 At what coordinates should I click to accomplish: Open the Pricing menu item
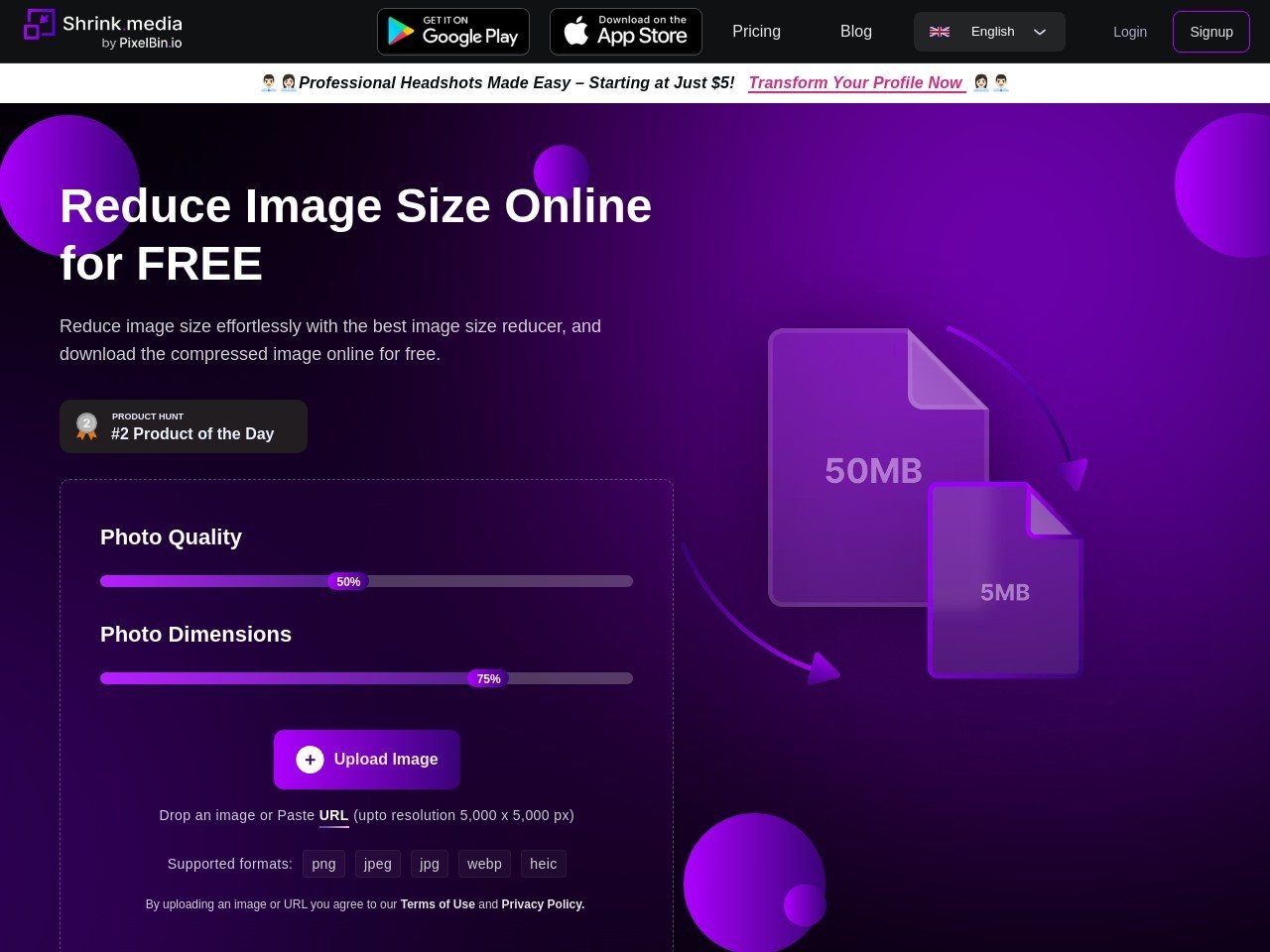pos(756,32)
